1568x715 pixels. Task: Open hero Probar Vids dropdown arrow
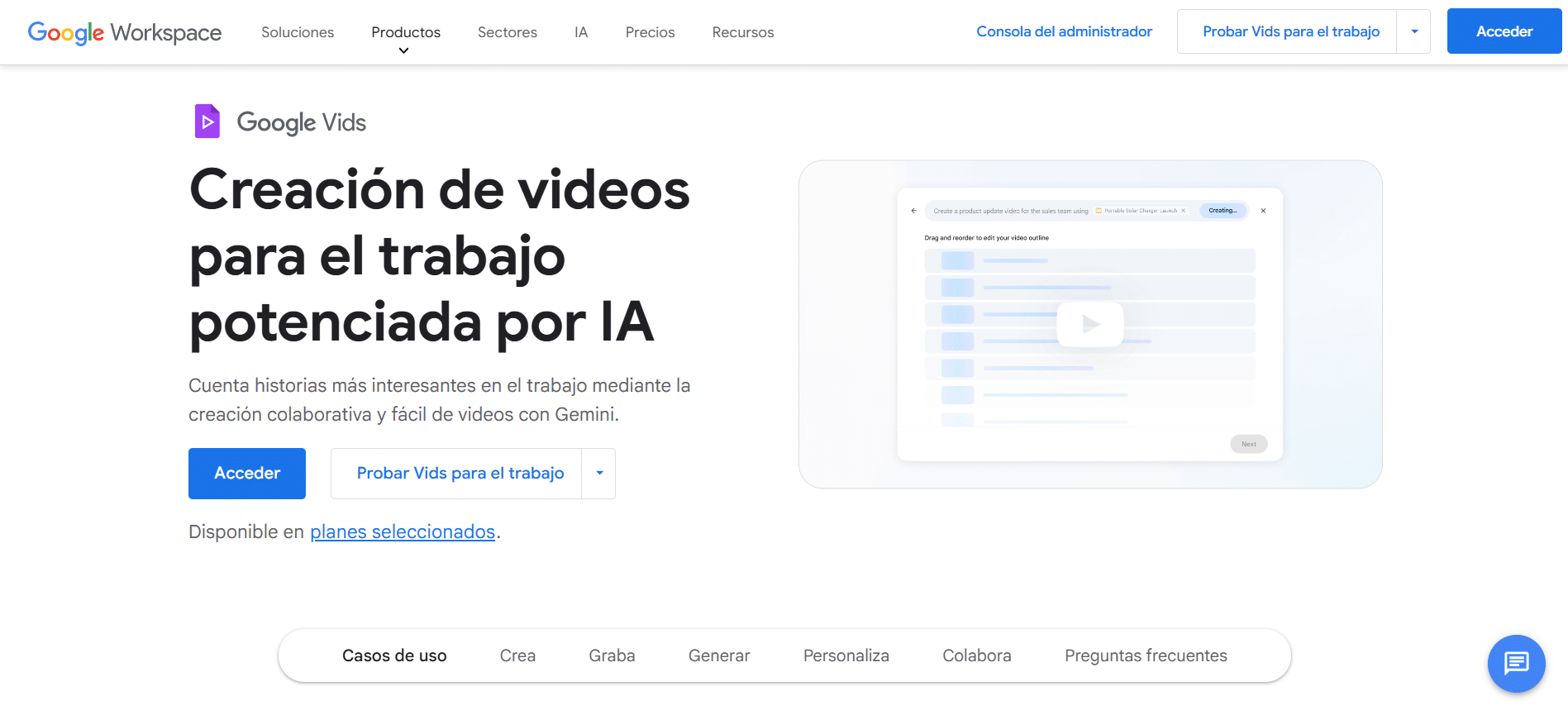click(599, 474)
